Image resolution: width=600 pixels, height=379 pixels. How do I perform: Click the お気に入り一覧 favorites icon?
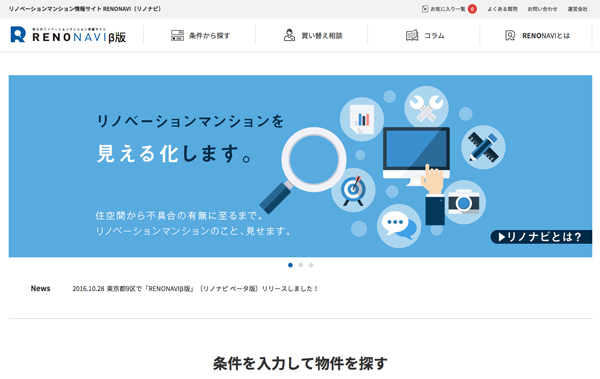(425, 9)
